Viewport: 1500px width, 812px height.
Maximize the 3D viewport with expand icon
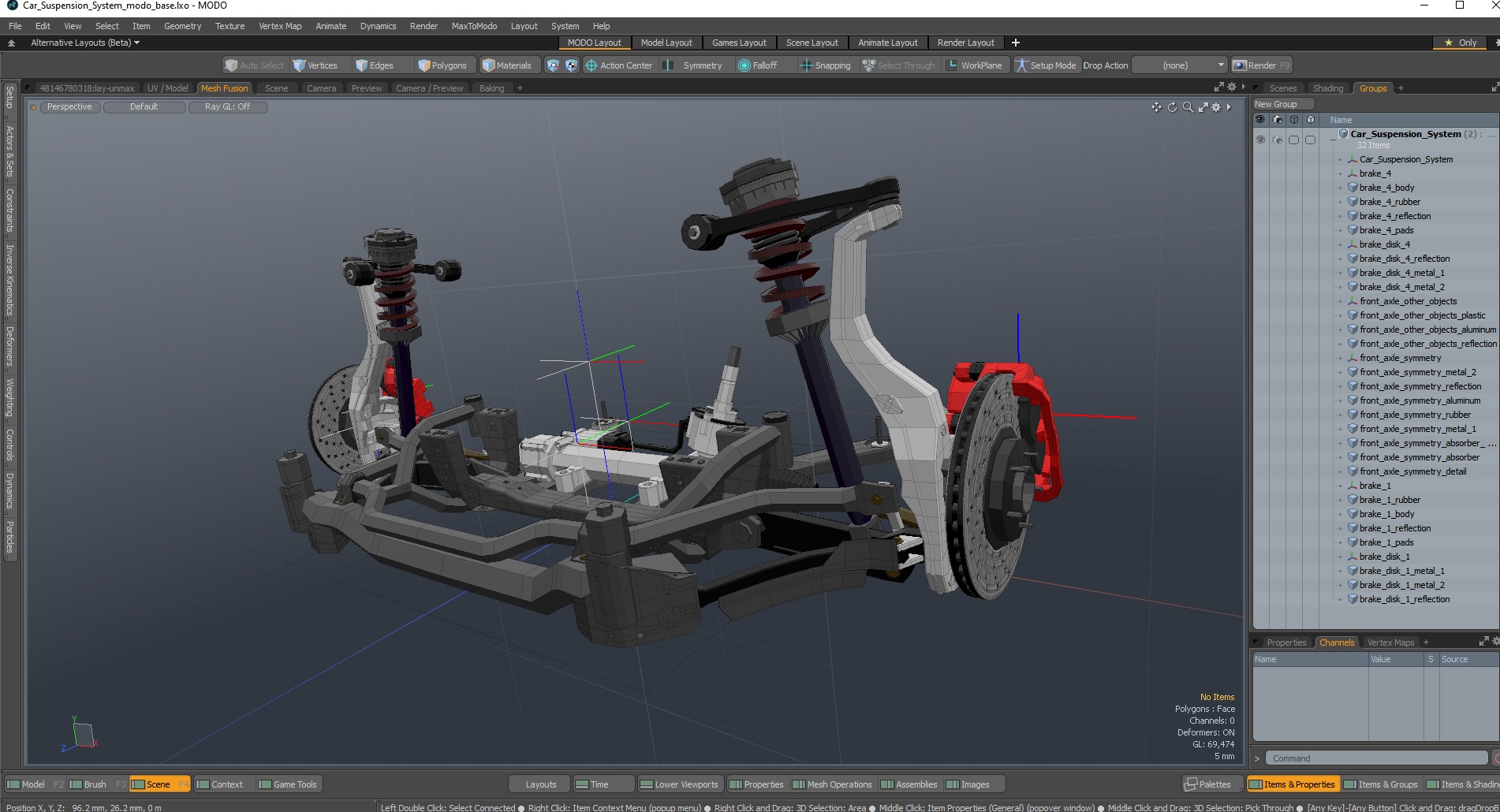coord(1203,107)
